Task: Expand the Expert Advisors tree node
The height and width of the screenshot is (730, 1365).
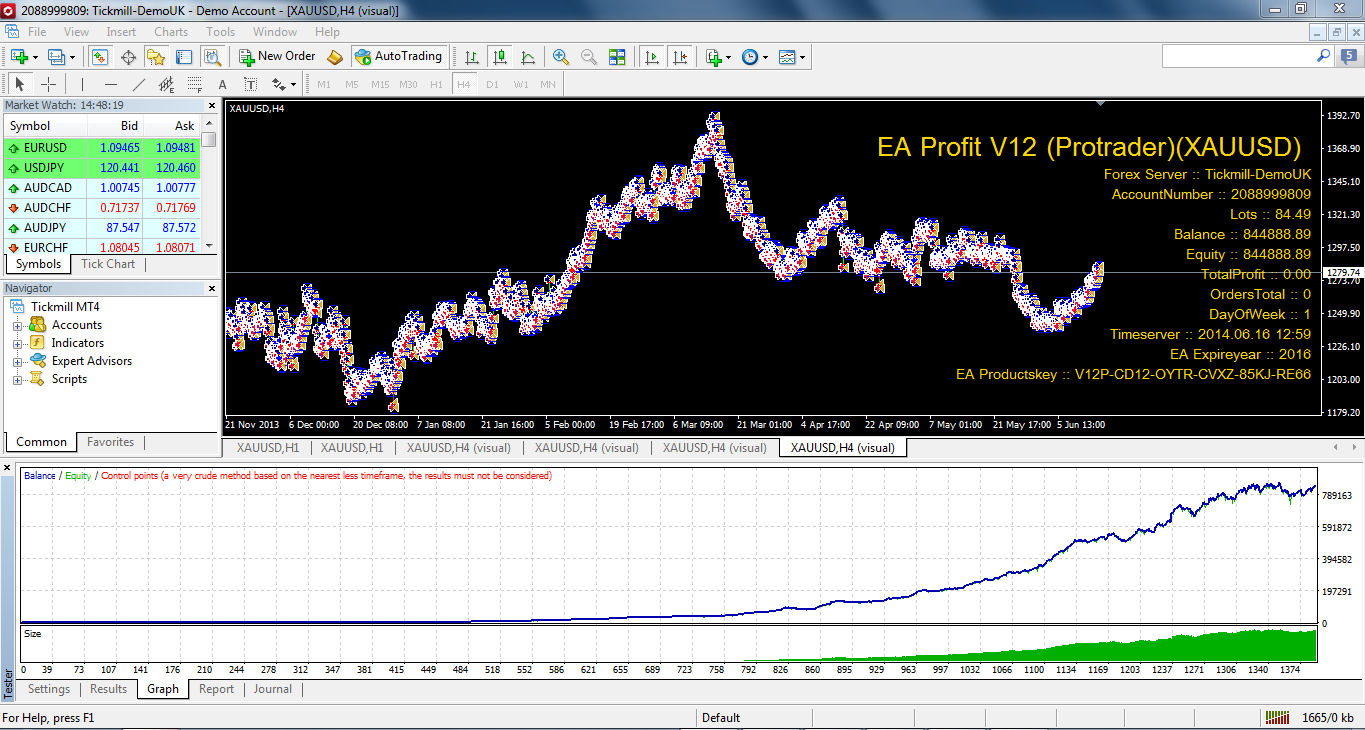Action: 18,361
